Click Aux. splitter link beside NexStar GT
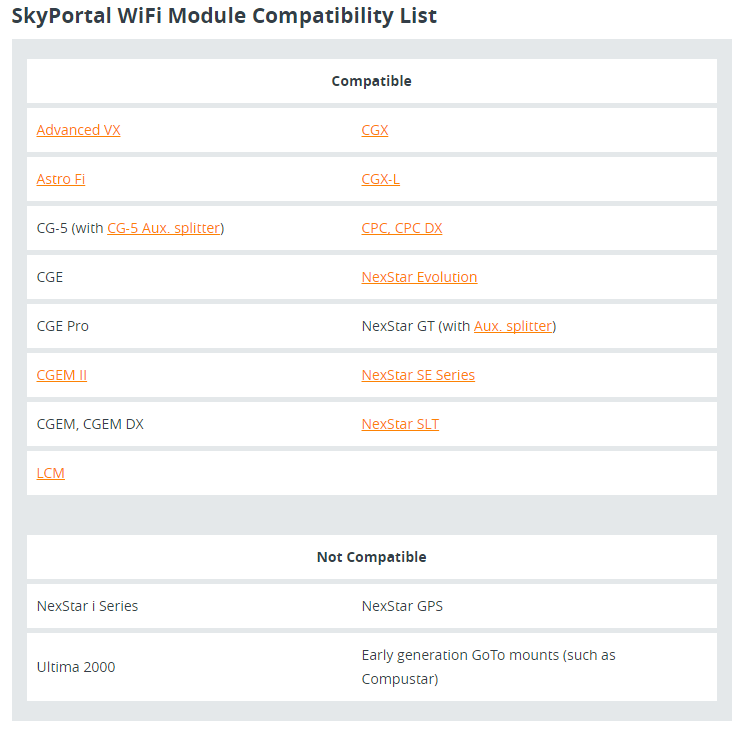Screen dimensions: 749x733 [x=513, y=326]
